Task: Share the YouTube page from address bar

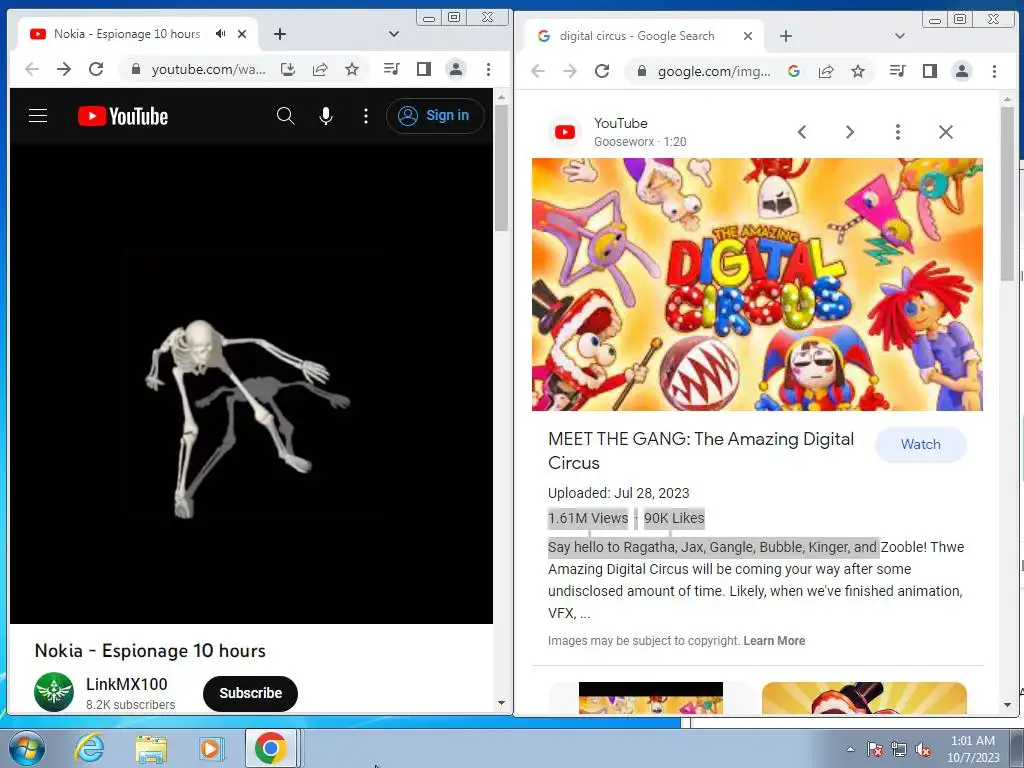Action: 320,69
